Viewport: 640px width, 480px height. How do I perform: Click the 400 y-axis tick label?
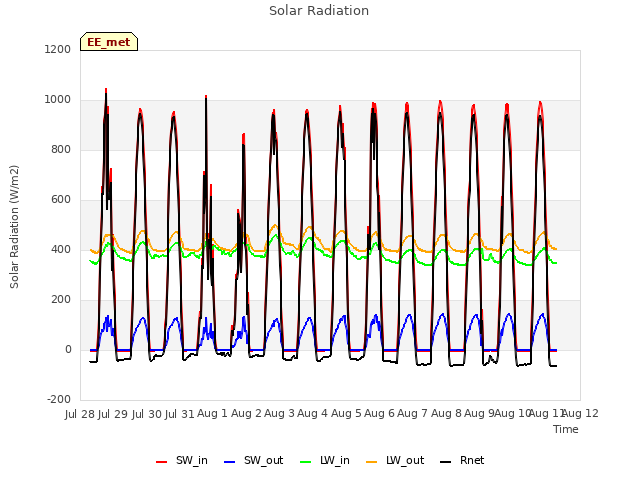(x=61, y=249)
